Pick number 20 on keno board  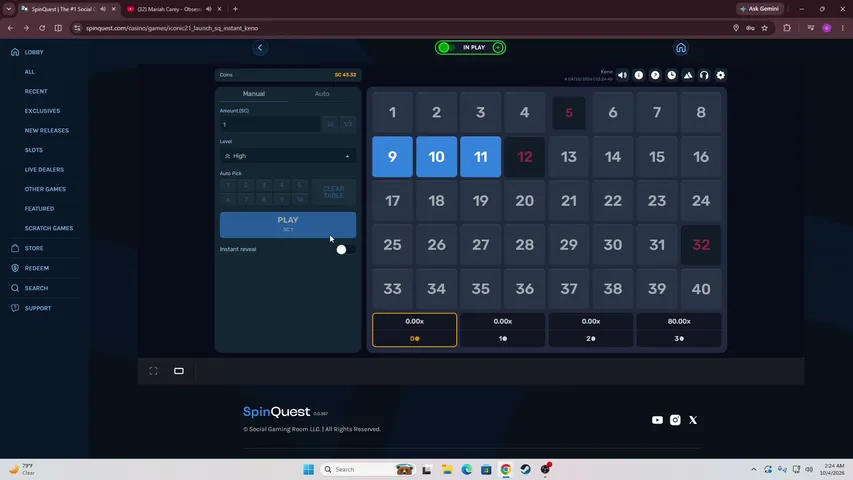pos(524,201)
